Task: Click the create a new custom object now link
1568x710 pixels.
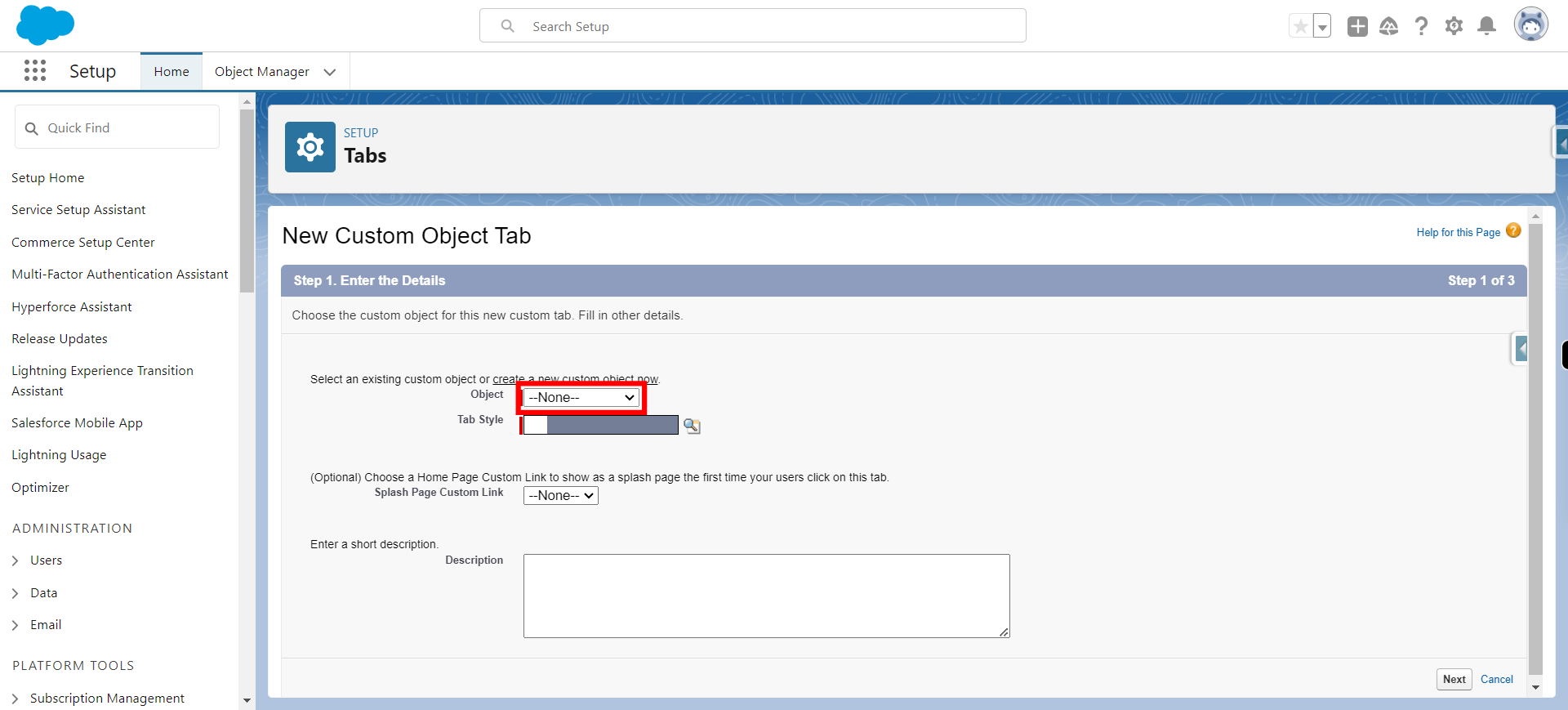Action: click(x=576, y=379)
